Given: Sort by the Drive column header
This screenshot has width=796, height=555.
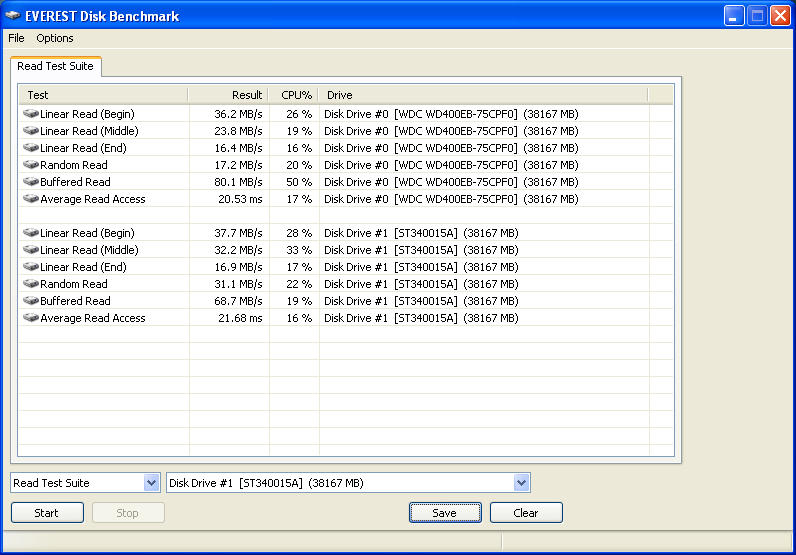Looking at the screenshot, I should (x=483, y=95).
